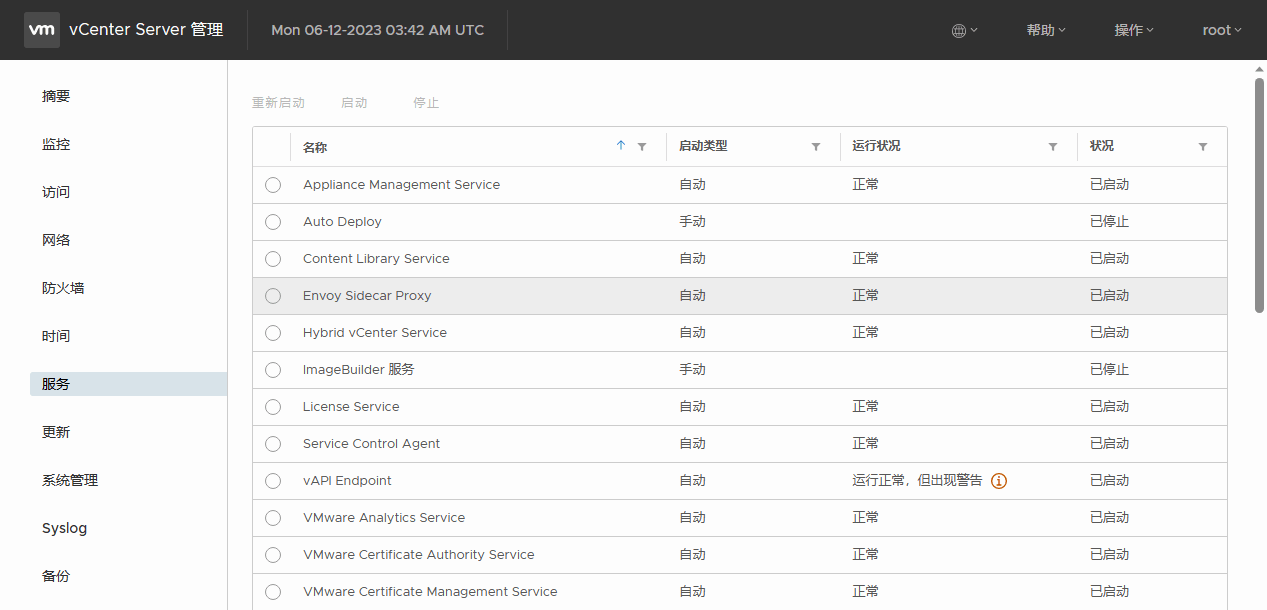Click the Service Control Agent name
This screenshot has height=610, width=1267.
[371, 444]
